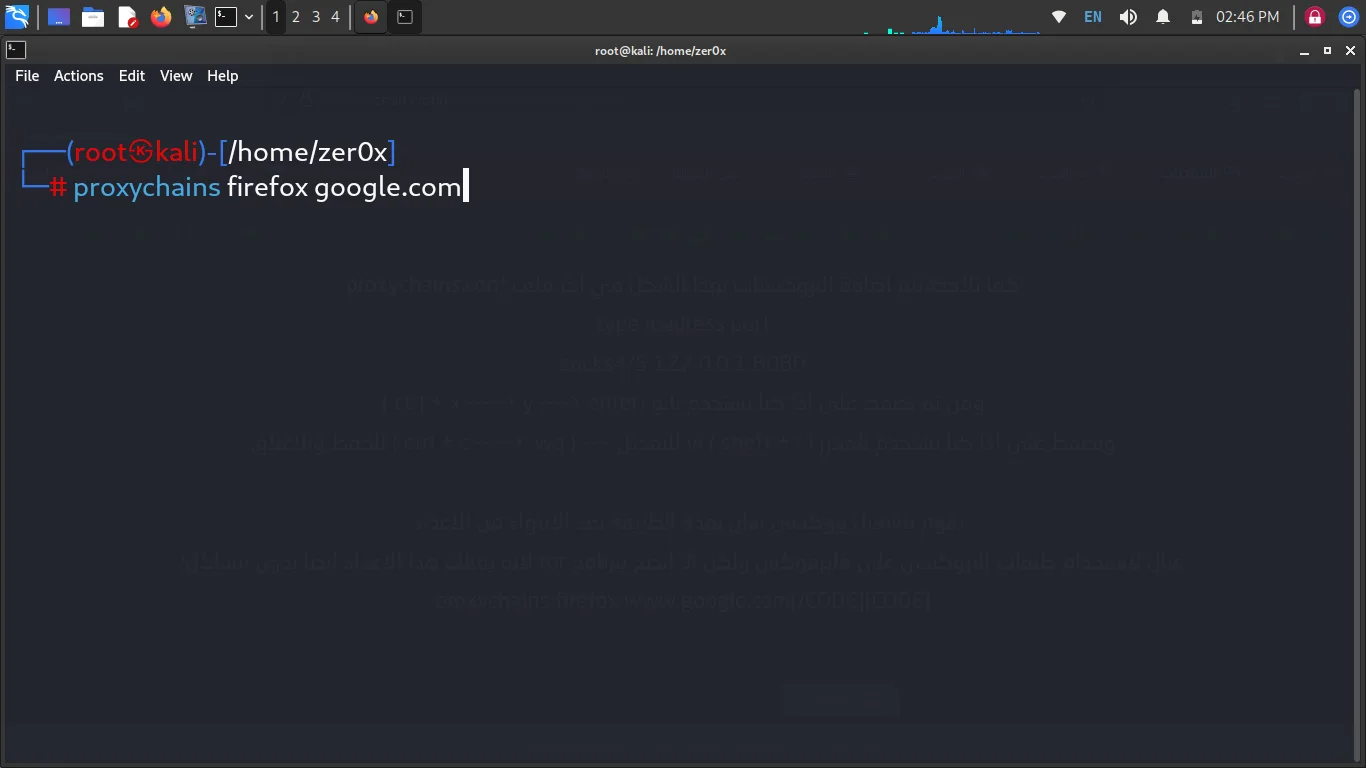Open the settings monitor panel launcher
The image size is (1366, 768).
[195, 17]
